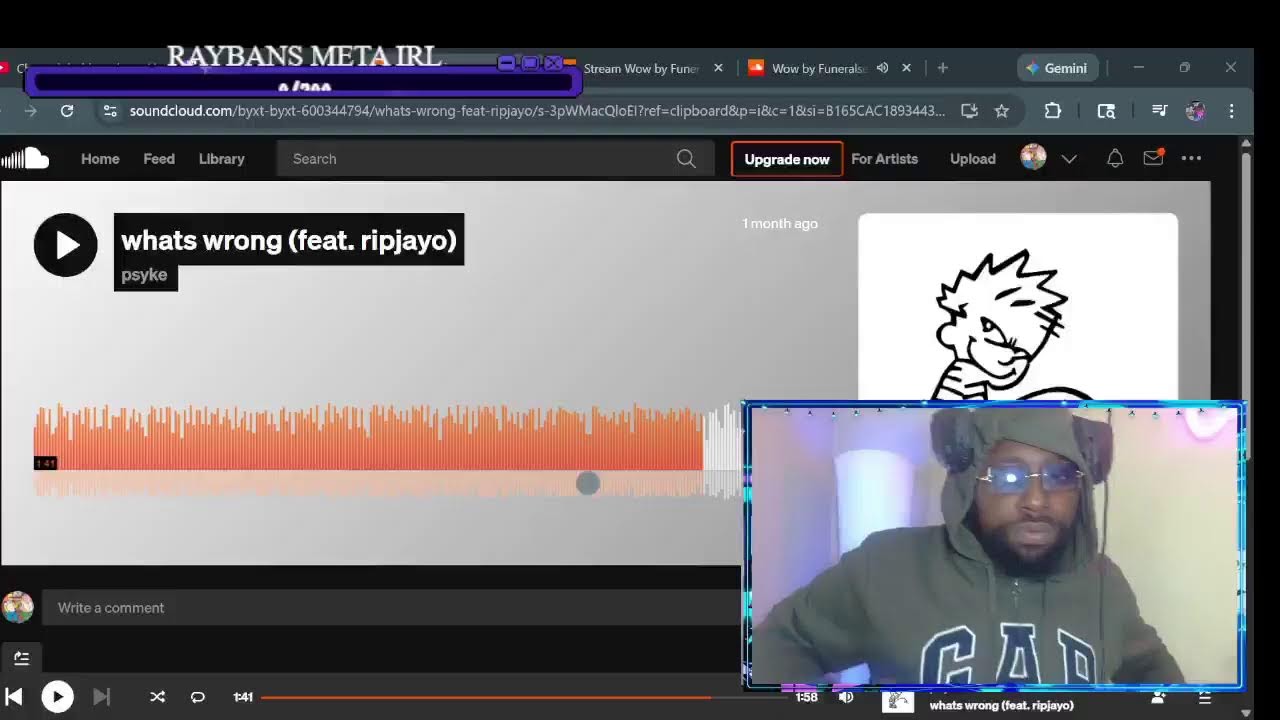The image size is (1280, 720).
Task: Skip to the previous track in player
Action: tap(14, 697)
